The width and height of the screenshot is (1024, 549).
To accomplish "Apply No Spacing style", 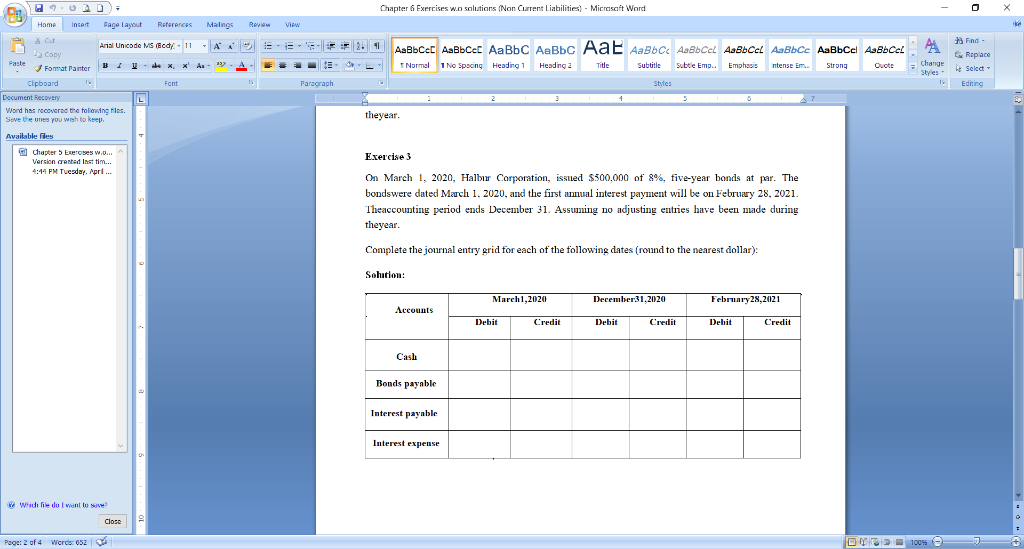I will pyautogui.click(x=462, y=55).
